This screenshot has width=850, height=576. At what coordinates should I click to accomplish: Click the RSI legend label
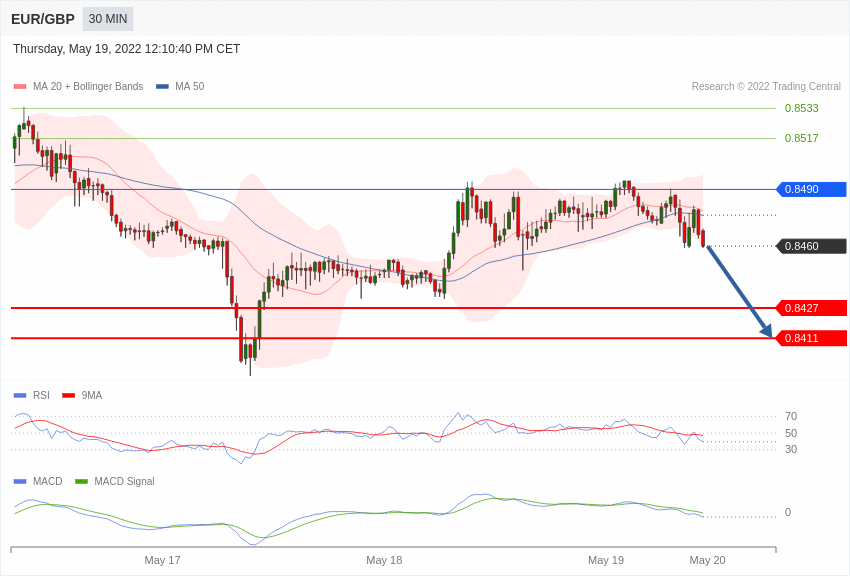point(41,396)
